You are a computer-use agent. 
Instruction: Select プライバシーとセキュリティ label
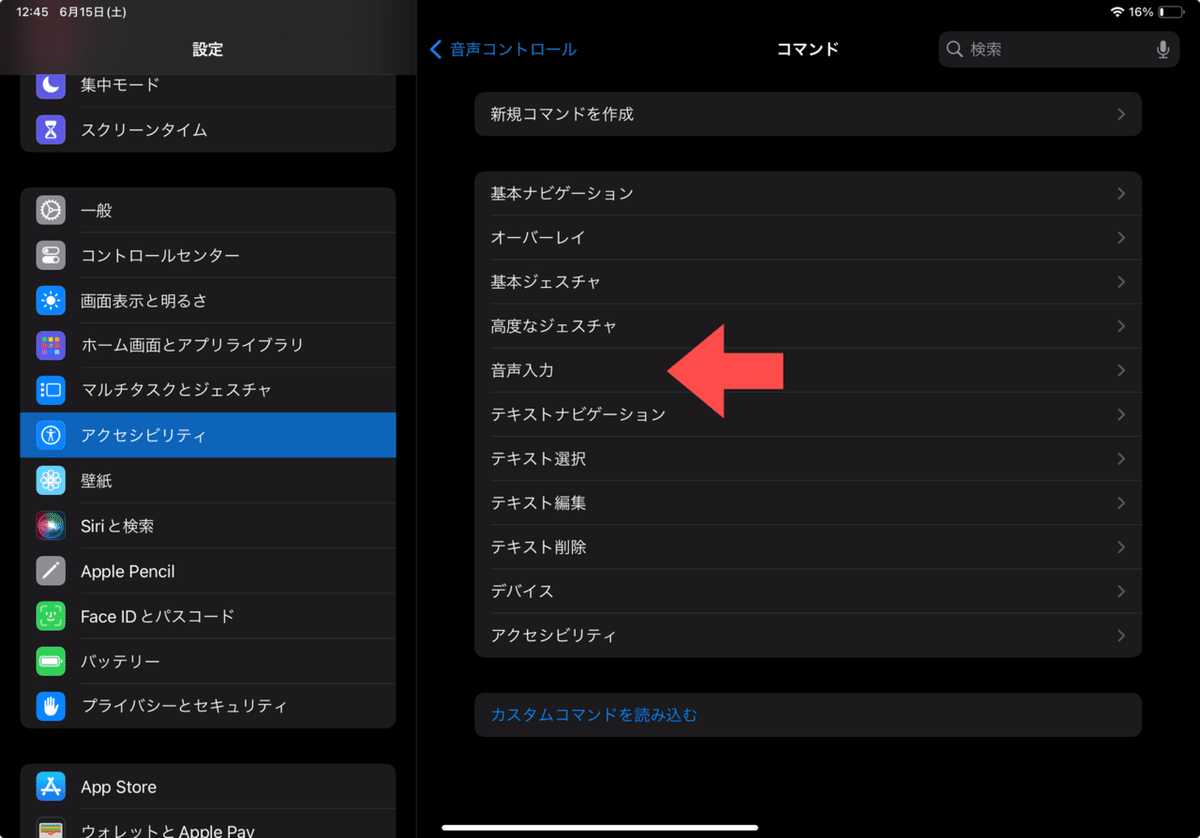[x=184, y=706]
